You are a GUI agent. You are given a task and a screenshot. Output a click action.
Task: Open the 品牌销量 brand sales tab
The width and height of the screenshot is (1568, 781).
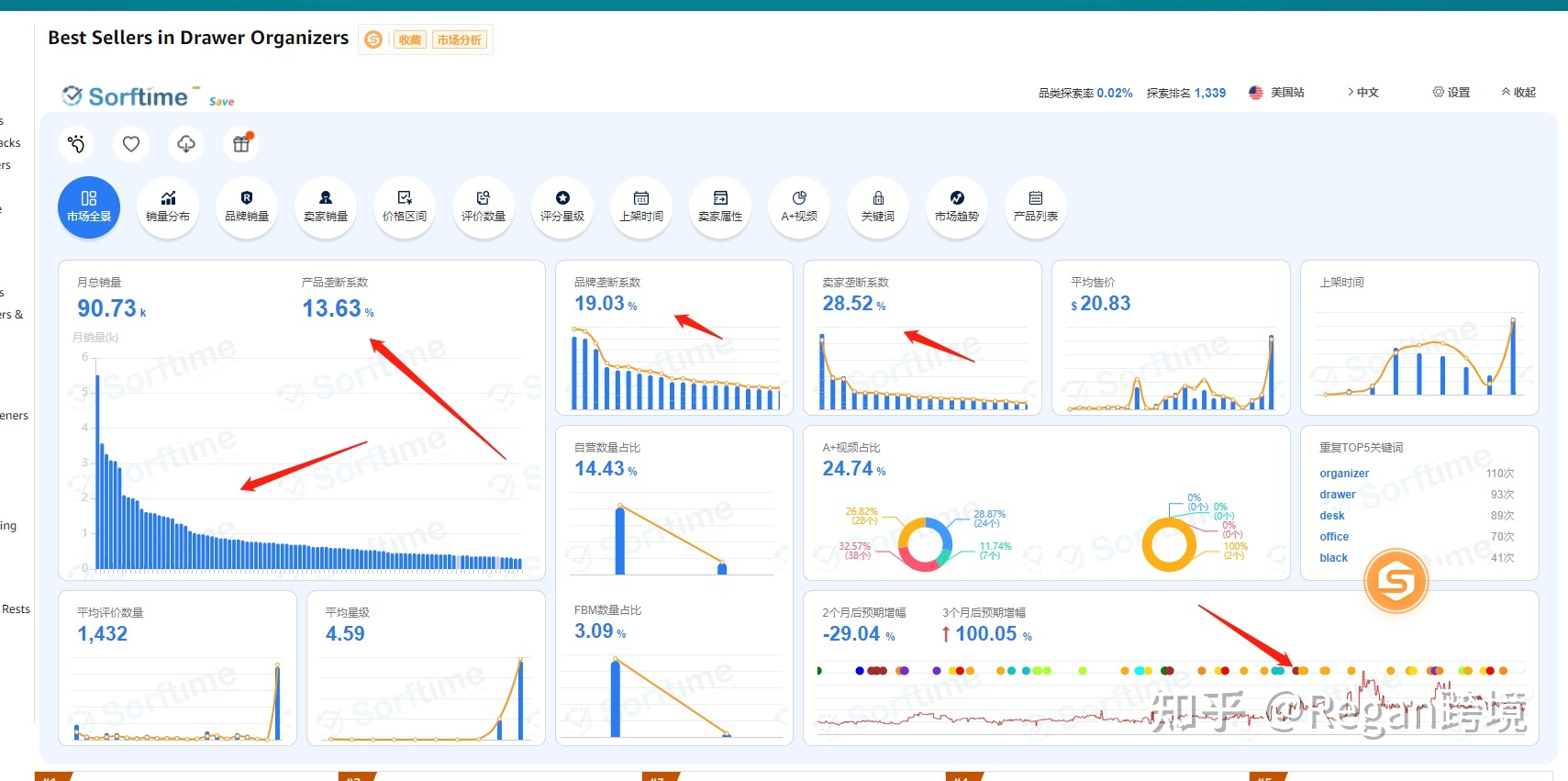point(247,207)
